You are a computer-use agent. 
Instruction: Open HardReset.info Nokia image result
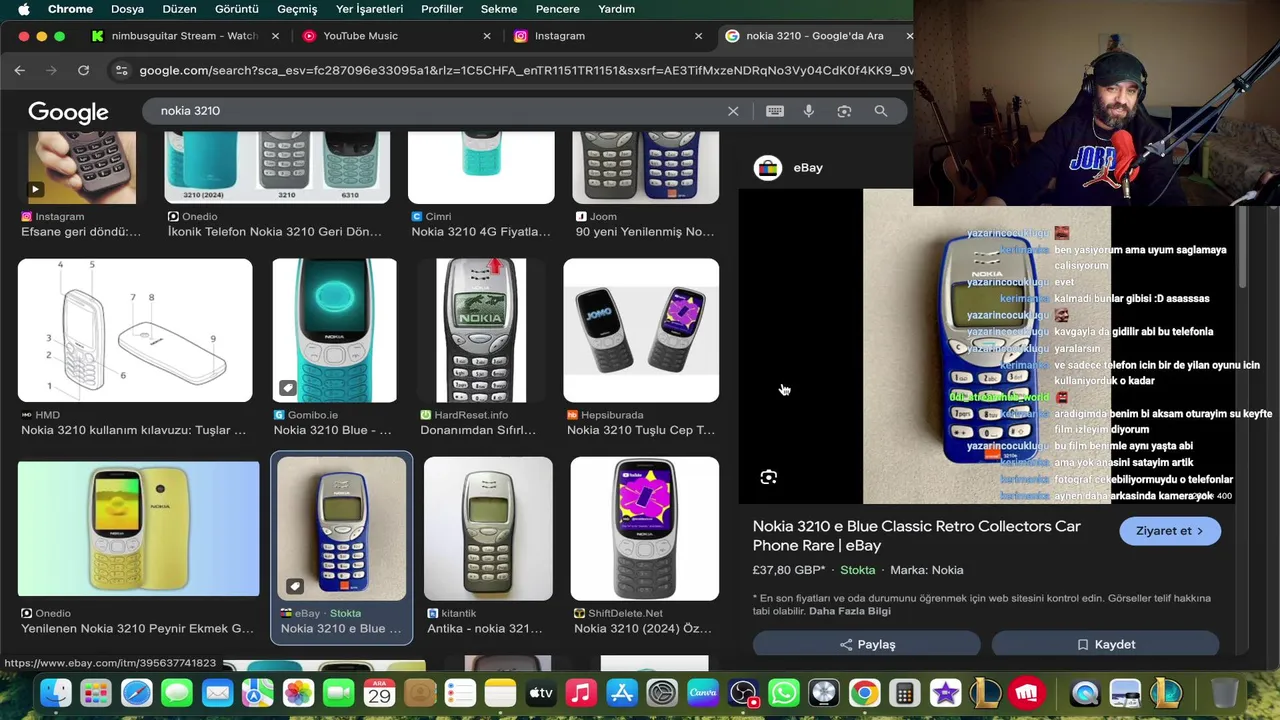[x=481, y=330]
